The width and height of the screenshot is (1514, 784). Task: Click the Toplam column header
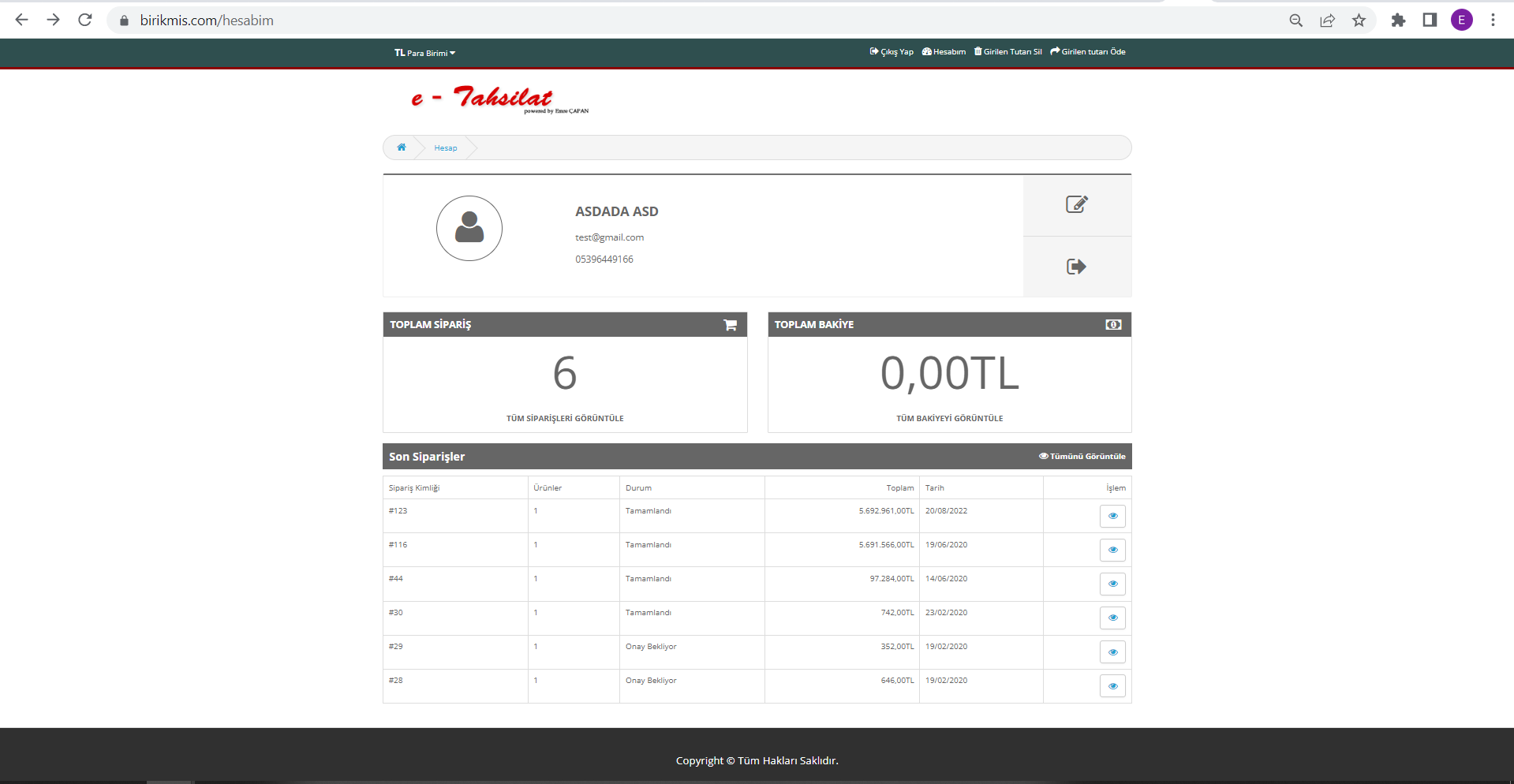point(899,488)
